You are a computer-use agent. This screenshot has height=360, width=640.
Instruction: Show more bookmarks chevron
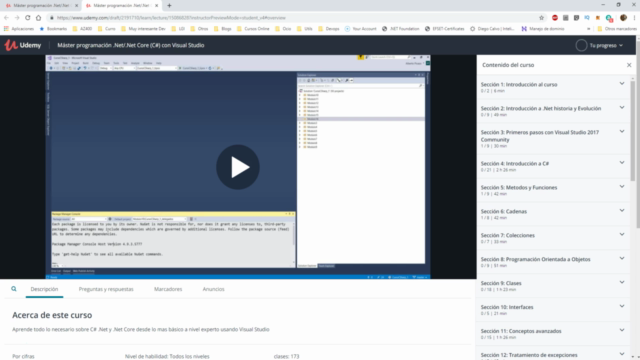589,29
